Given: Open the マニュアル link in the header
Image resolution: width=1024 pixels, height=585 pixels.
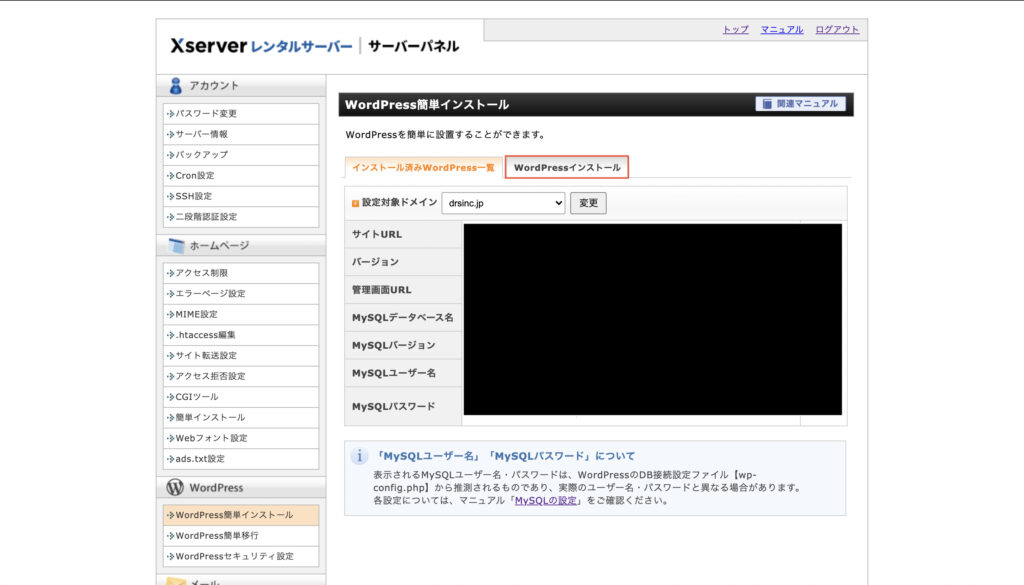Looking at the screenshot, I should (x=782, y=29).
